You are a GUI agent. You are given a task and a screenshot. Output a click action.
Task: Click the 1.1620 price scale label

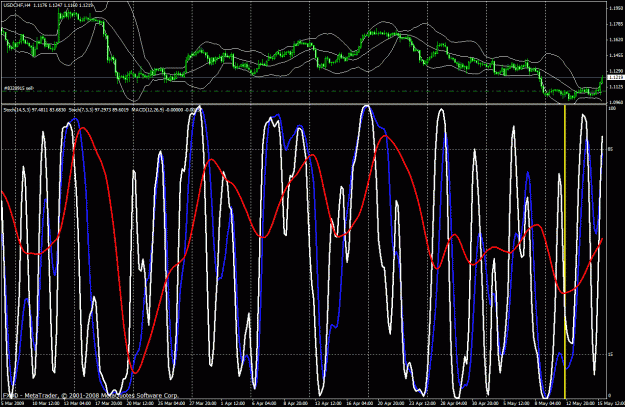tap(616, 40)
